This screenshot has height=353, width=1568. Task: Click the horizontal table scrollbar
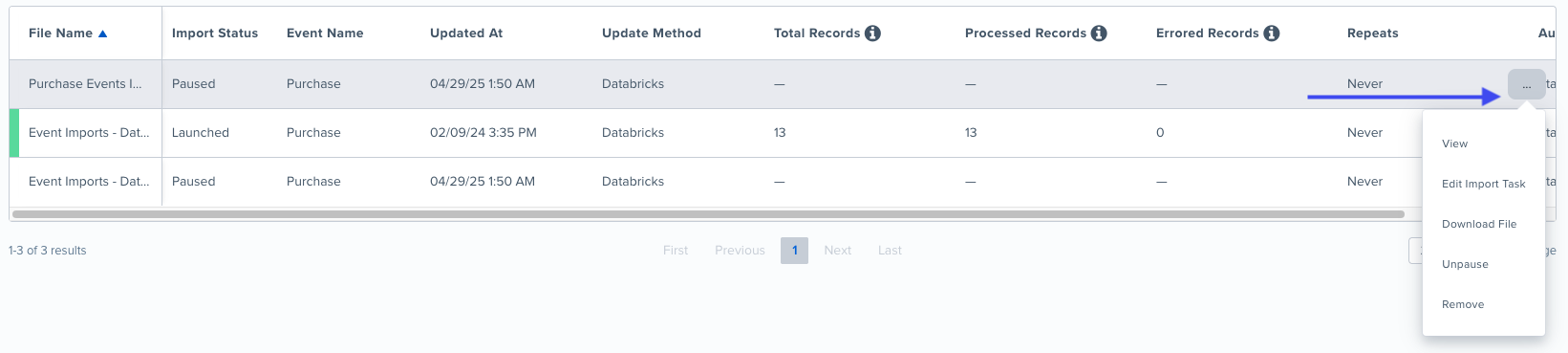point(708,214)
